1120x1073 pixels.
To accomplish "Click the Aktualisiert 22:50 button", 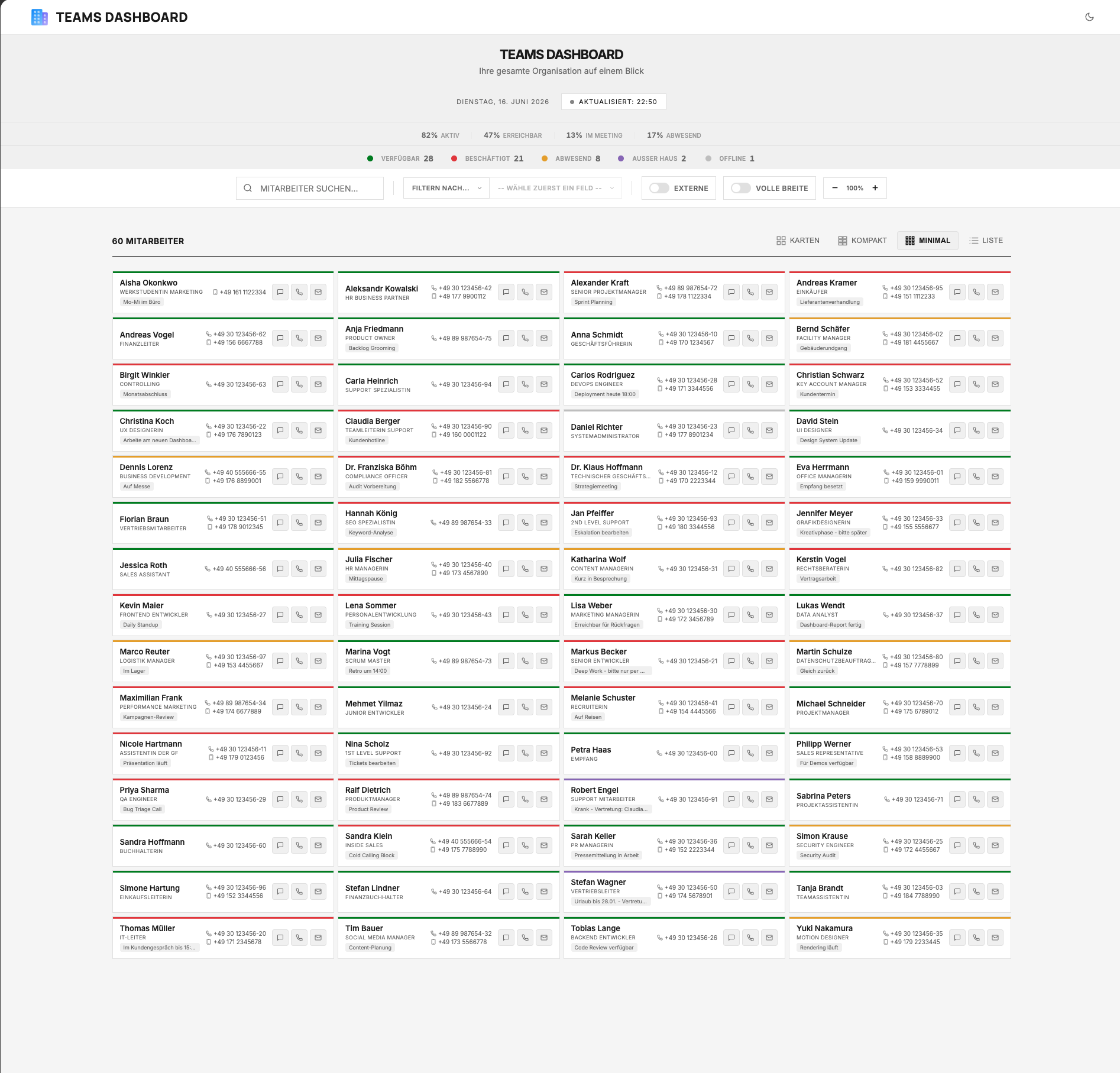I will (x=614, y=102).
